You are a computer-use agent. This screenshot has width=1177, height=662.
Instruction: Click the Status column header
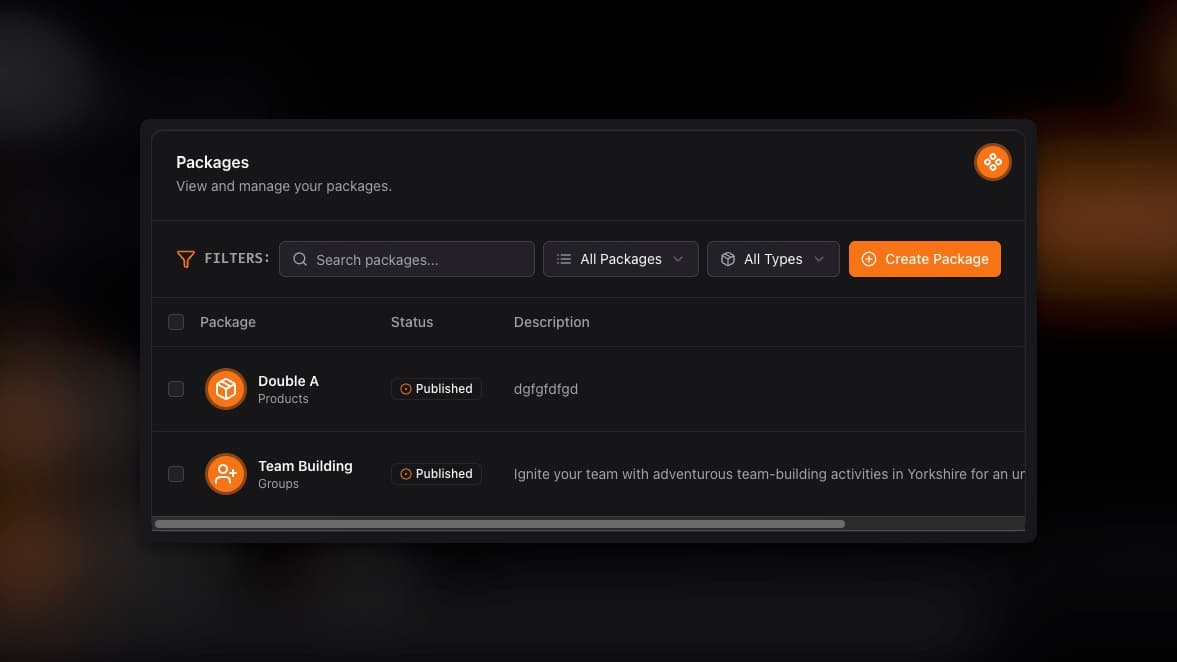click(412, 322)
